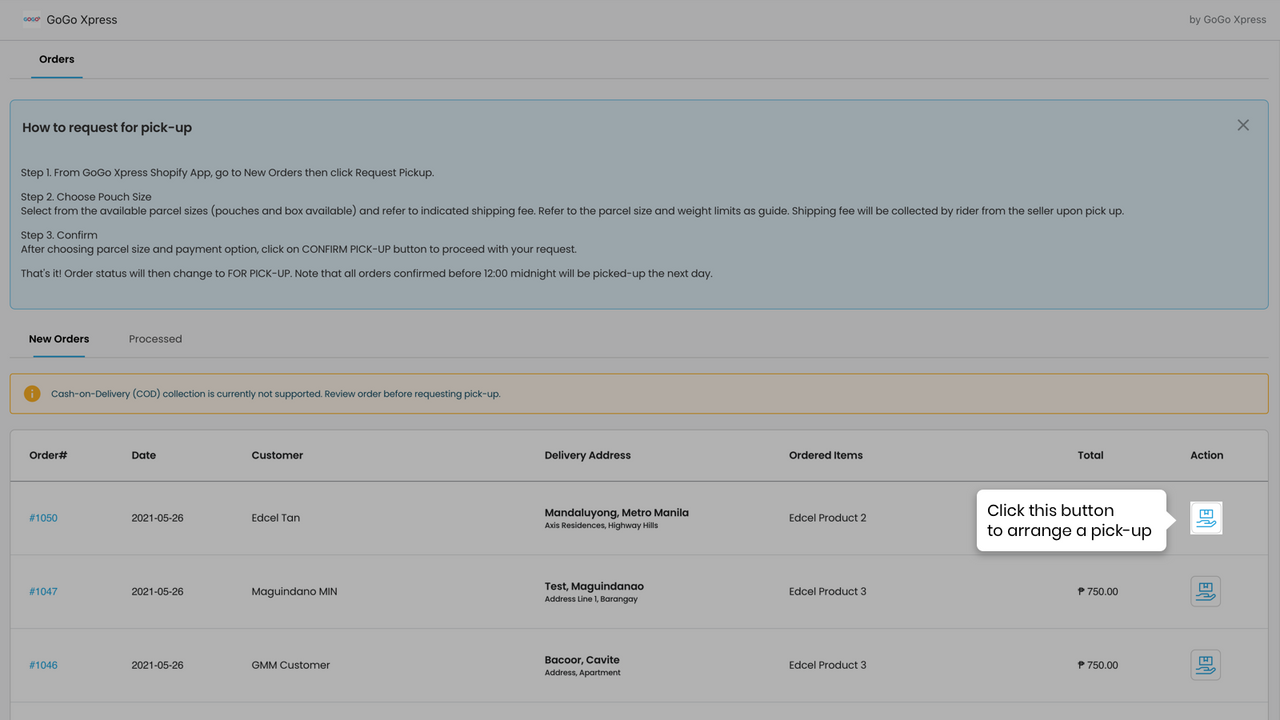Viewport: 1280px width, 720px height.
Task: Click the Cash-on-Delivery not supported notice text
Action: [276, 394]
